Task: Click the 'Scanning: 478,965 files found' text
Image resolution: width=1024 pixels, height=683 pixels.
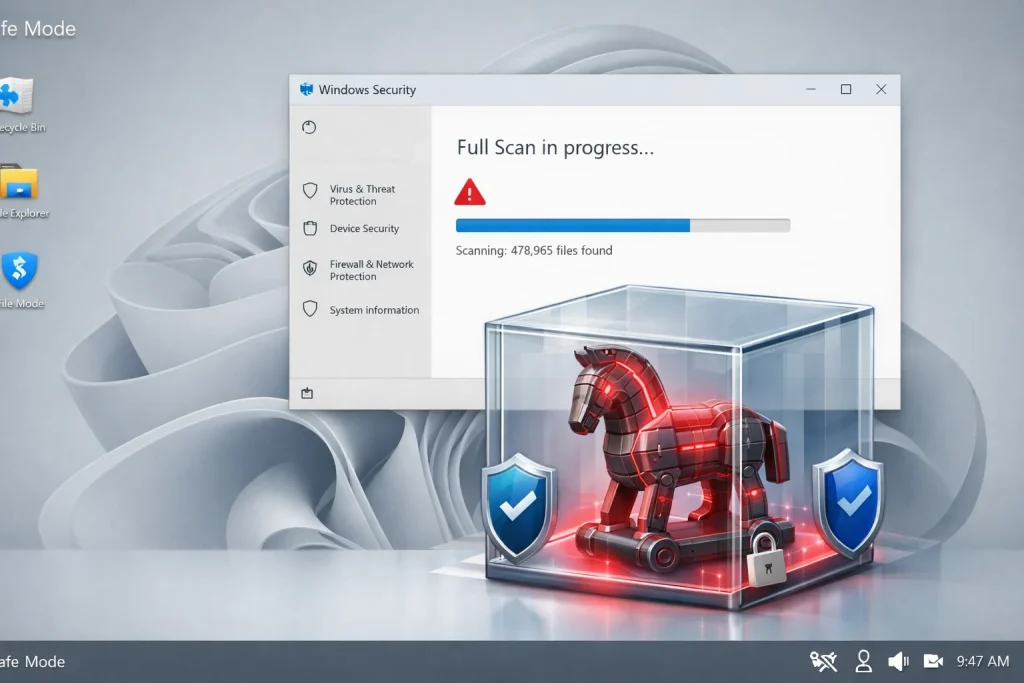Action: [x=534, y=250]
